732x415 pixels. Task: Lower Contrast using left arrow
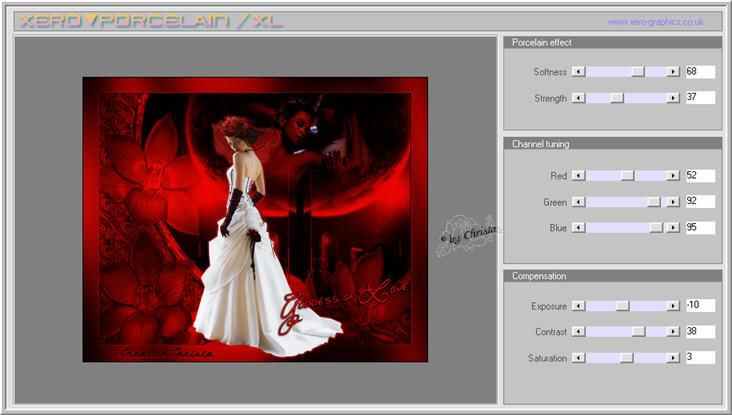pos(578,331)
